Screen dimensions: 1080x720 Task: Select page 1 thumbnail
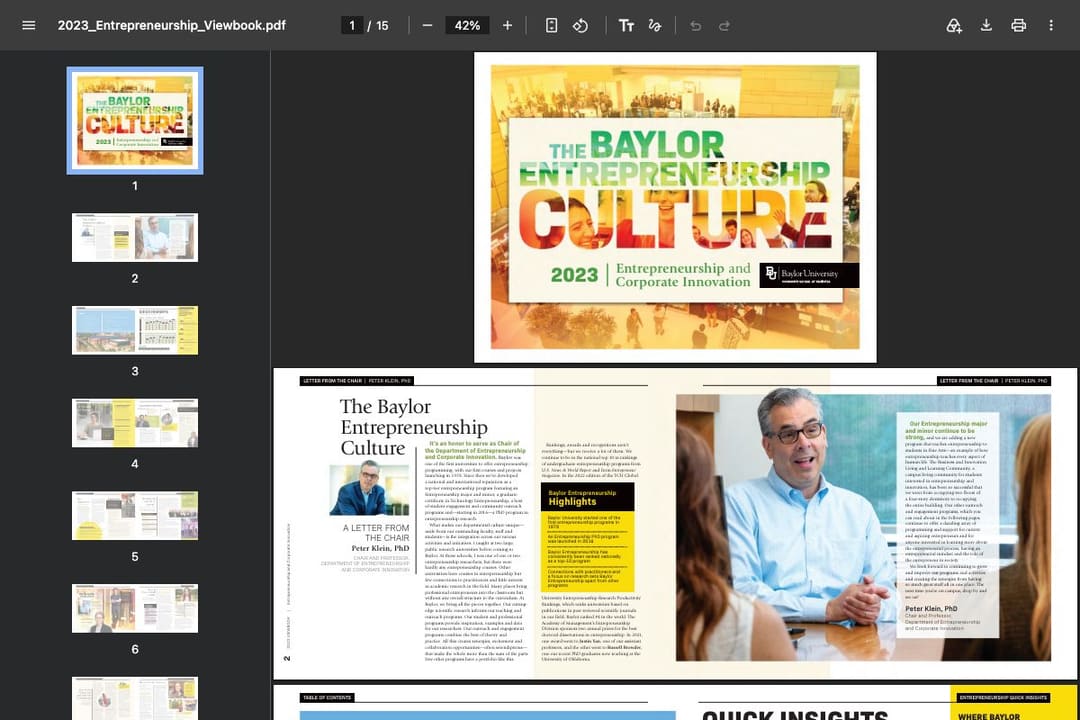(135, 121)
